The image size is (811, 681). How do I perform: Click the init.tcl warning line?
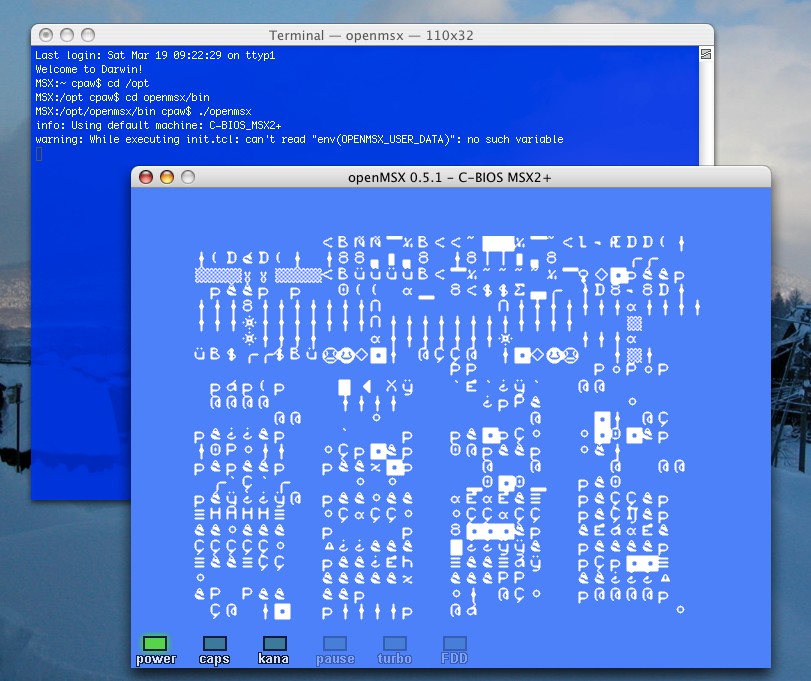tap(299, 139)
